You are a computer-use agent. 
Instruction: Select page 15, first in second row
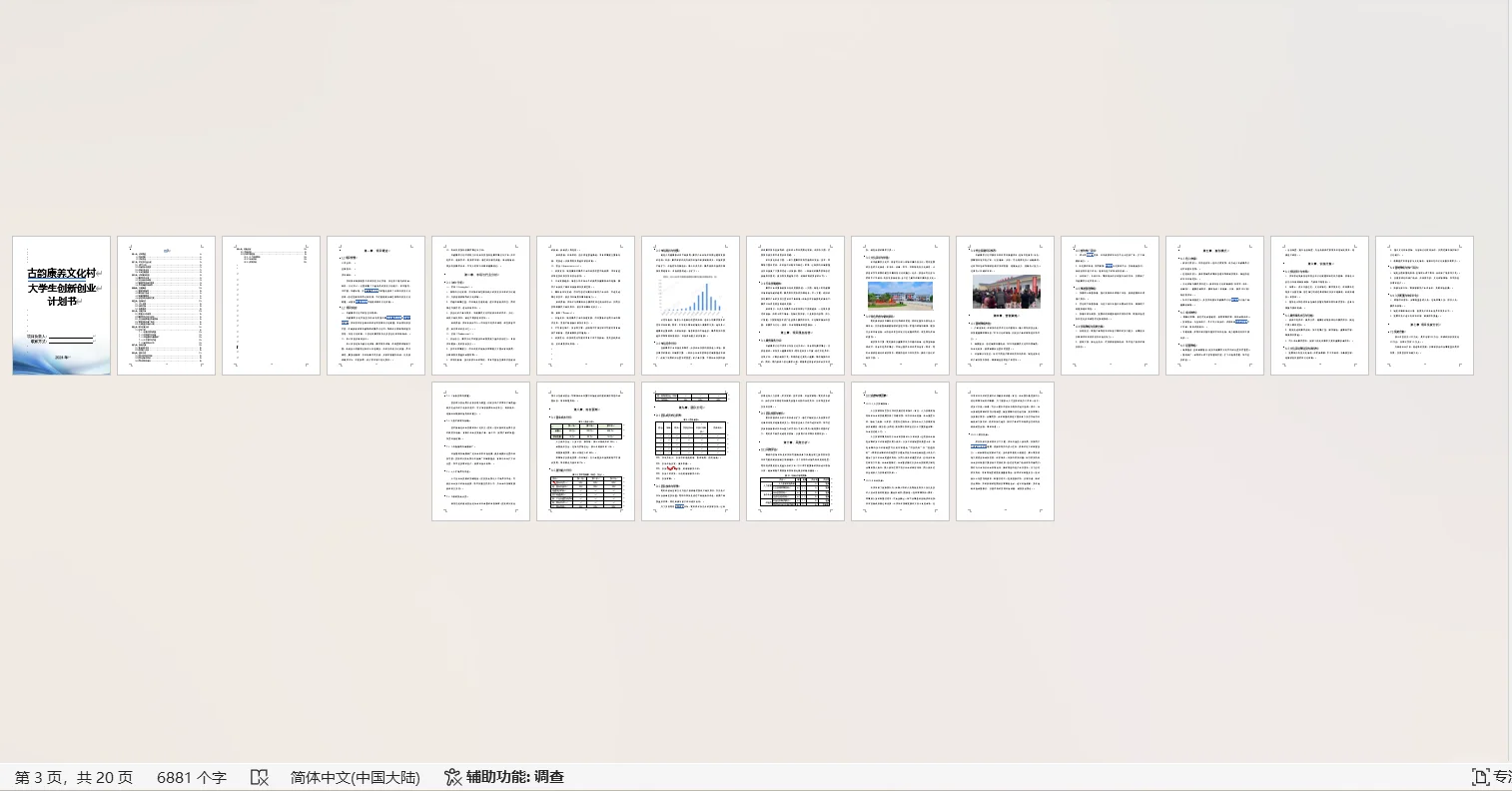(481, 451)
